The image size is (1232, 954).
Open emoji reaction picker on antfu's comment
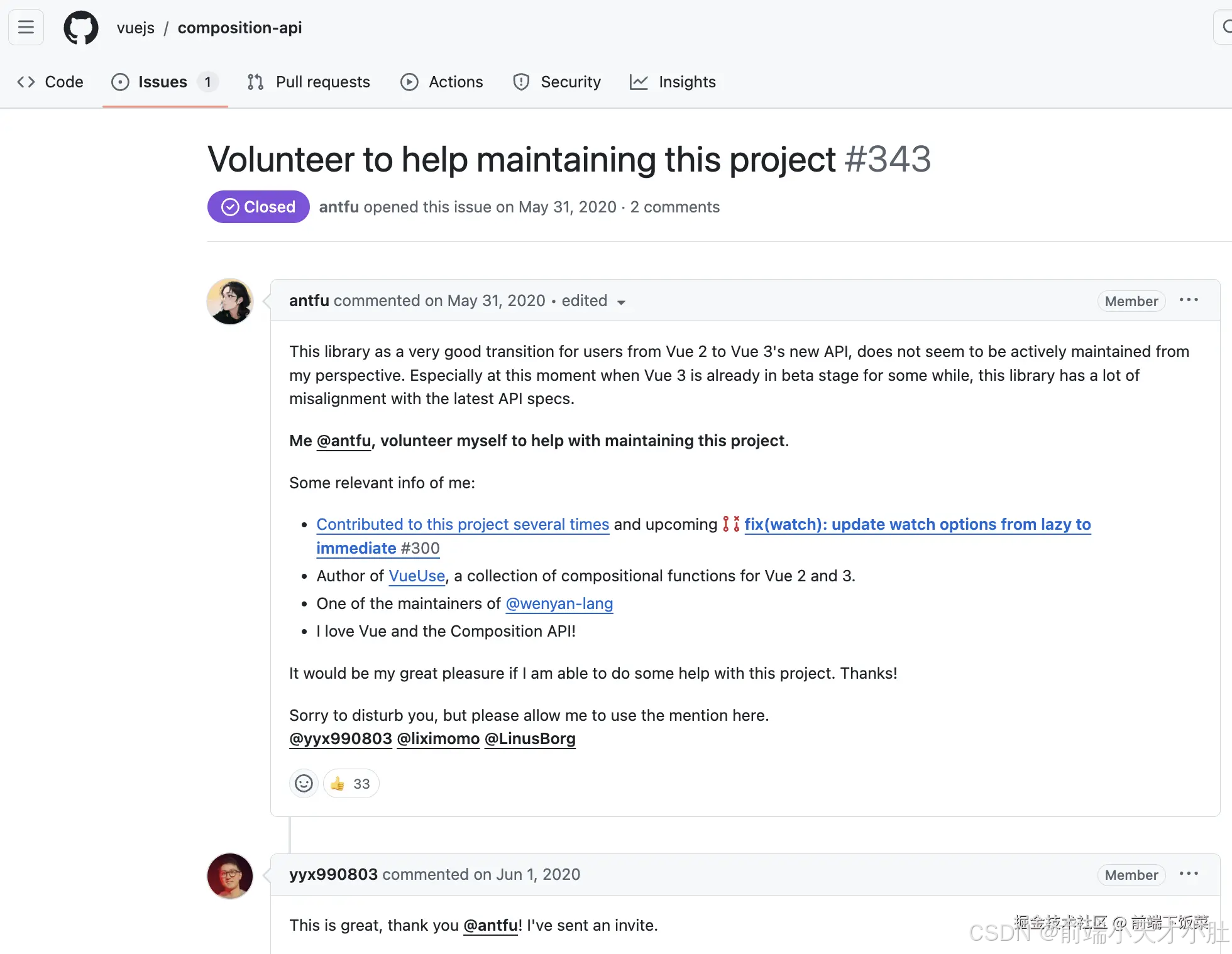(x=304, y=783)
